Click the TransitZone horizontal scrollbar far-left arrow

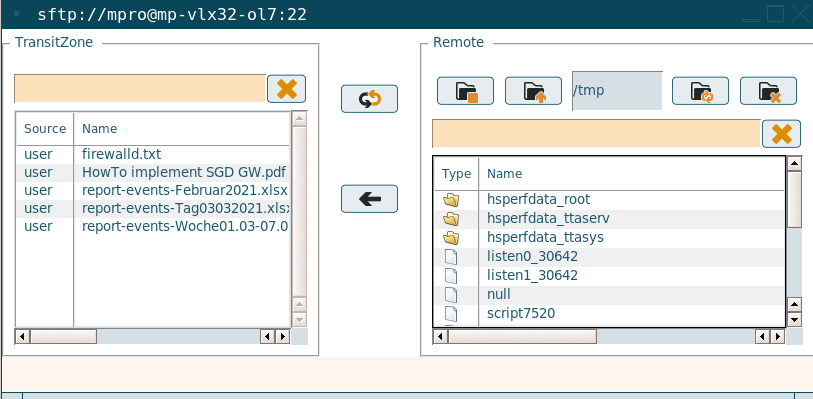click(22, 337)
